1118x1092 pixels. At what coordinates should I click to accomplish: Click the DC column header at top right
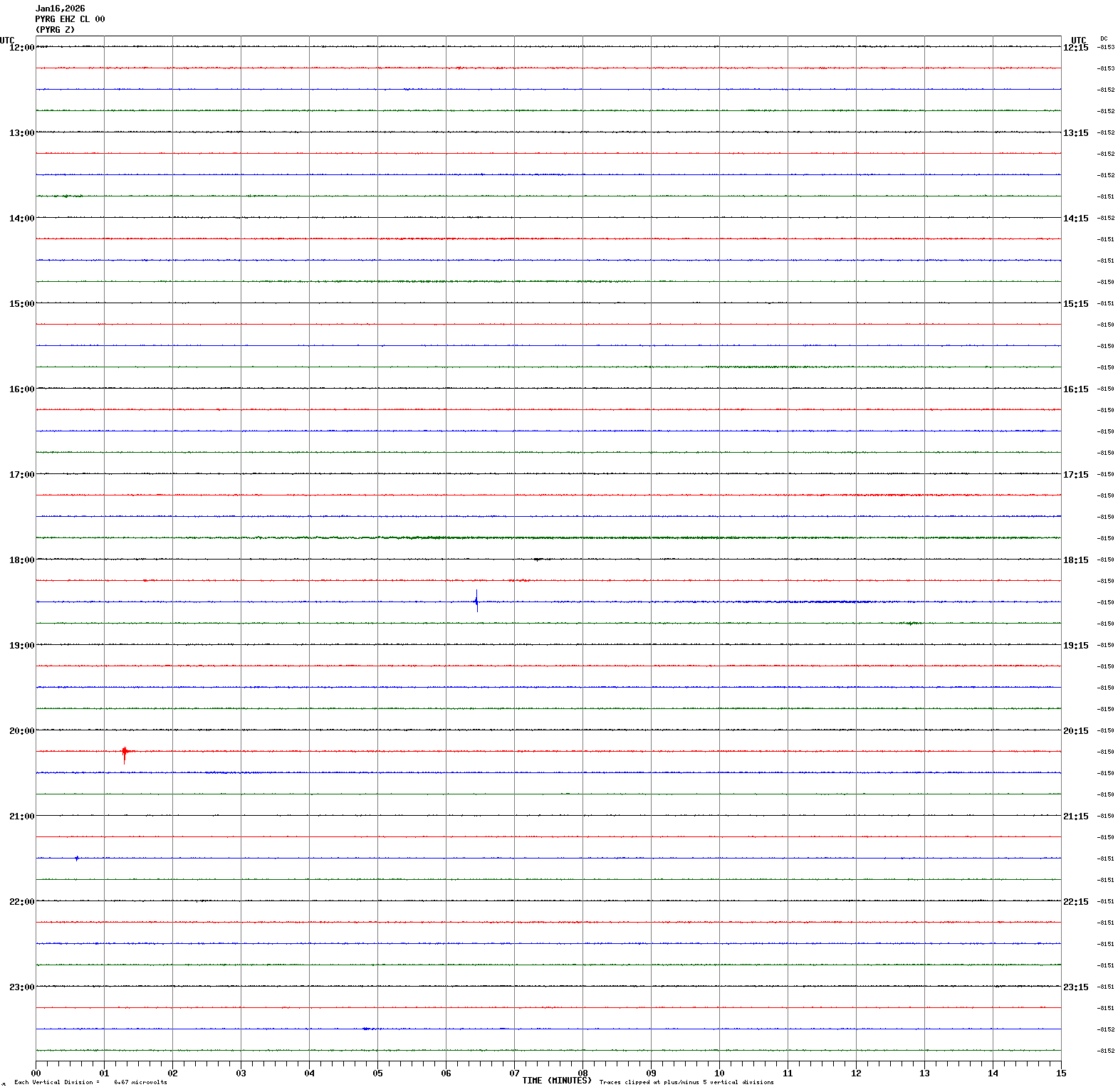click(1104, 38)
